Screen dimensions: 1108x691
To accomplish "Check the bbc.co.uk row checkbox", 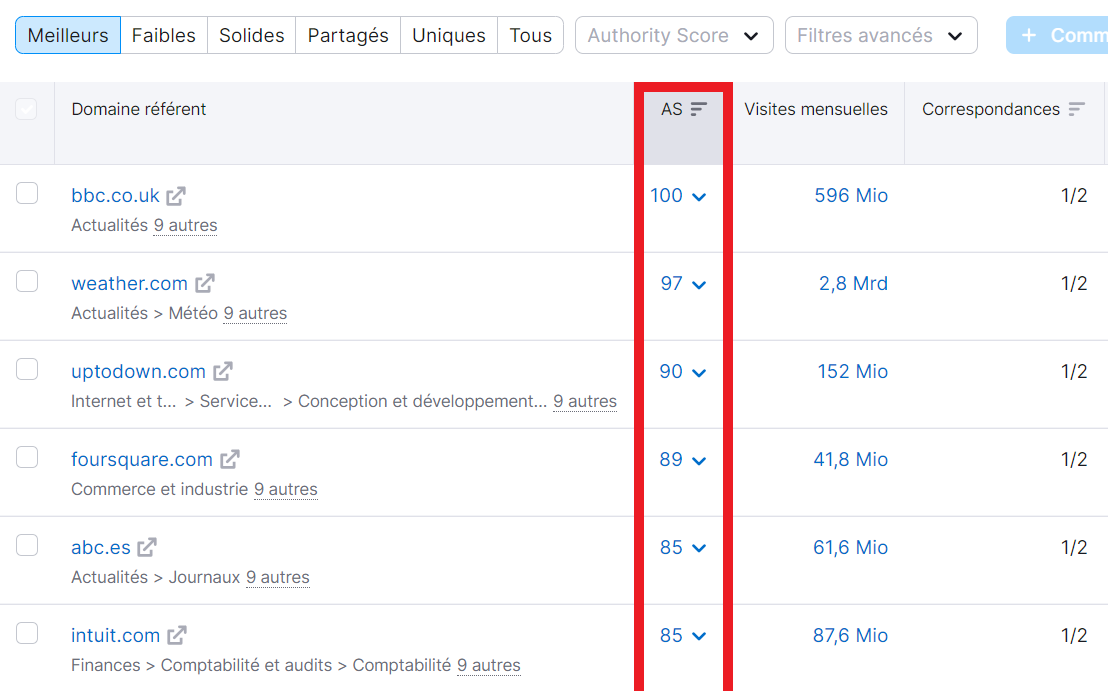I will coord(27,195).
